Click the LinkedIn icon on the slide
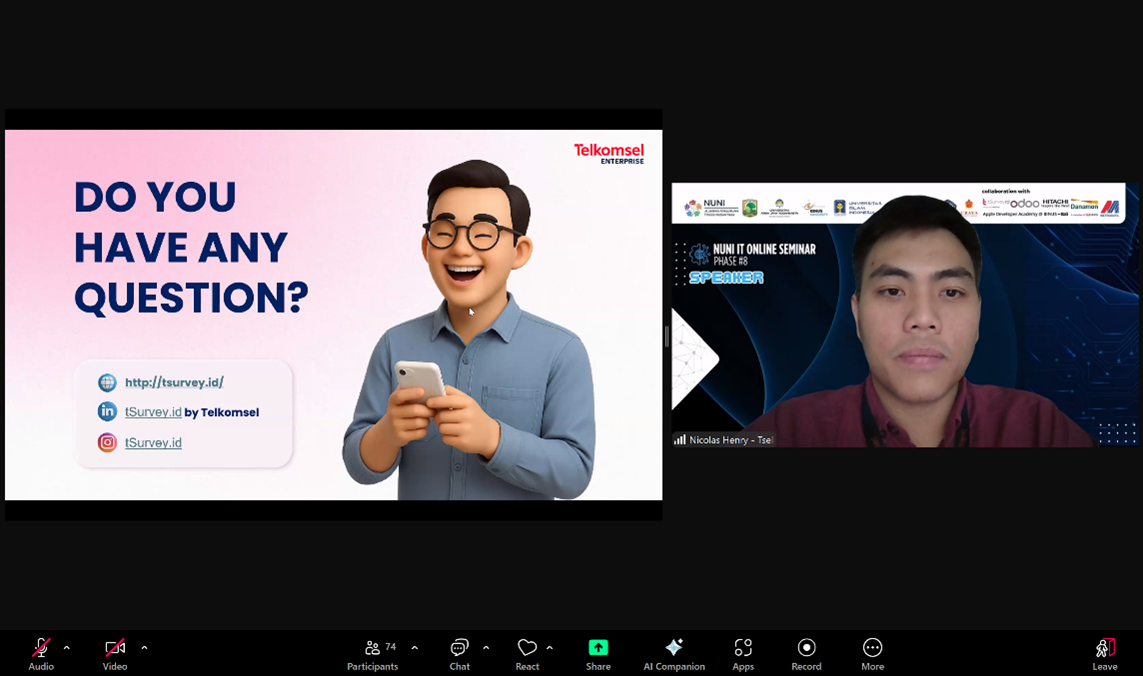The height and width of the screenshot is (676, 1143). [107, 411]
